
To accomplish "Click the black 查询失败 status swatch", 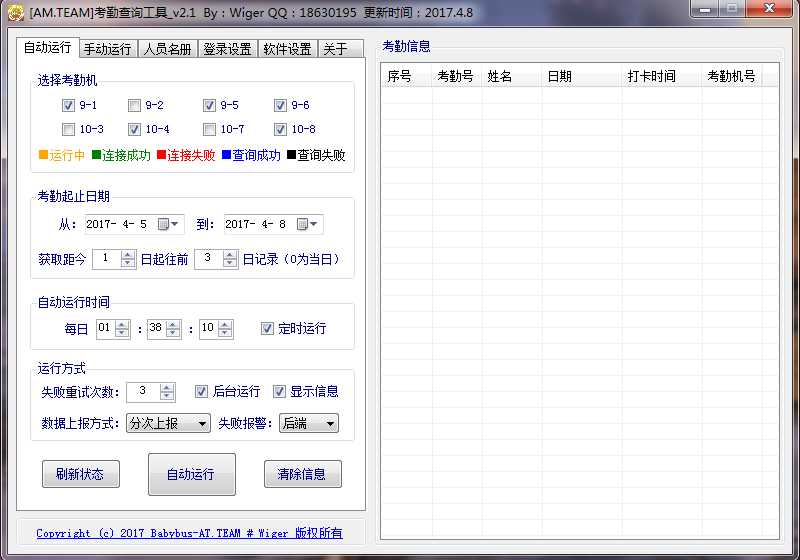I will (x=291, y=155).
